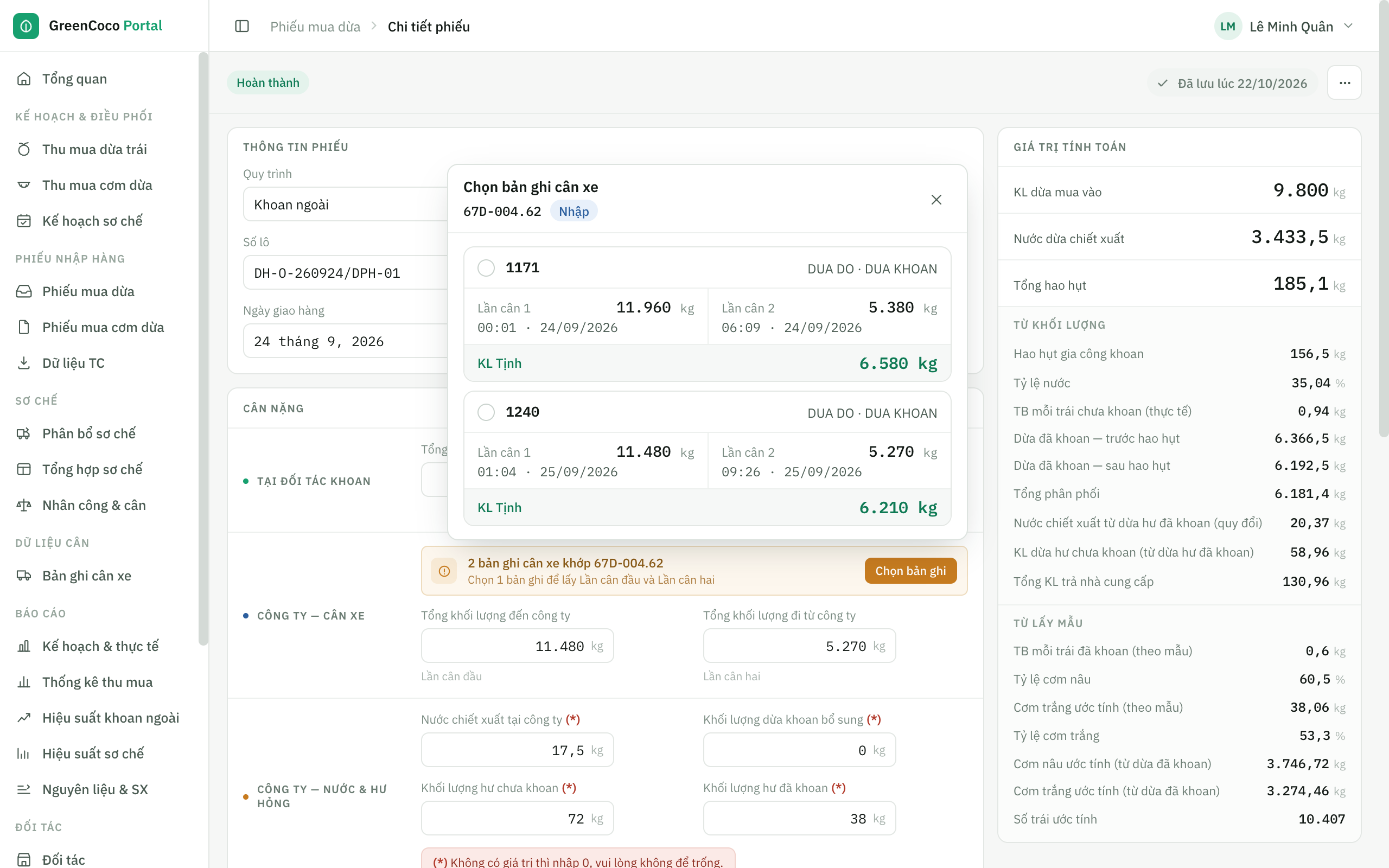The image size is (1389, 868).
Task: Edit Tổng khối lượng đến công ty field
Action: pos(517,646)
